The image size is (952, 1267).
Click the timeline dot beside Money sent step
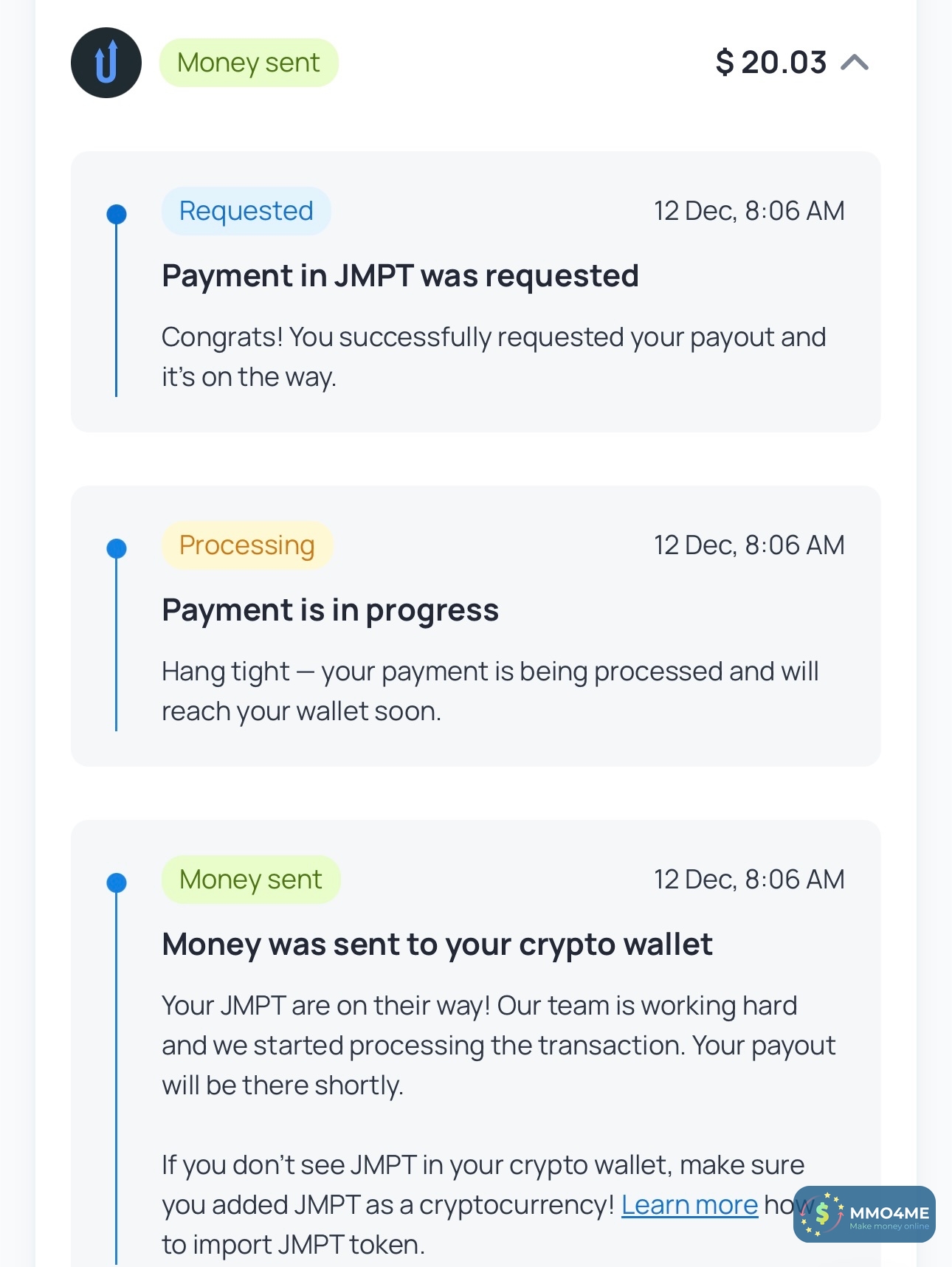click(x=117, y=883)
